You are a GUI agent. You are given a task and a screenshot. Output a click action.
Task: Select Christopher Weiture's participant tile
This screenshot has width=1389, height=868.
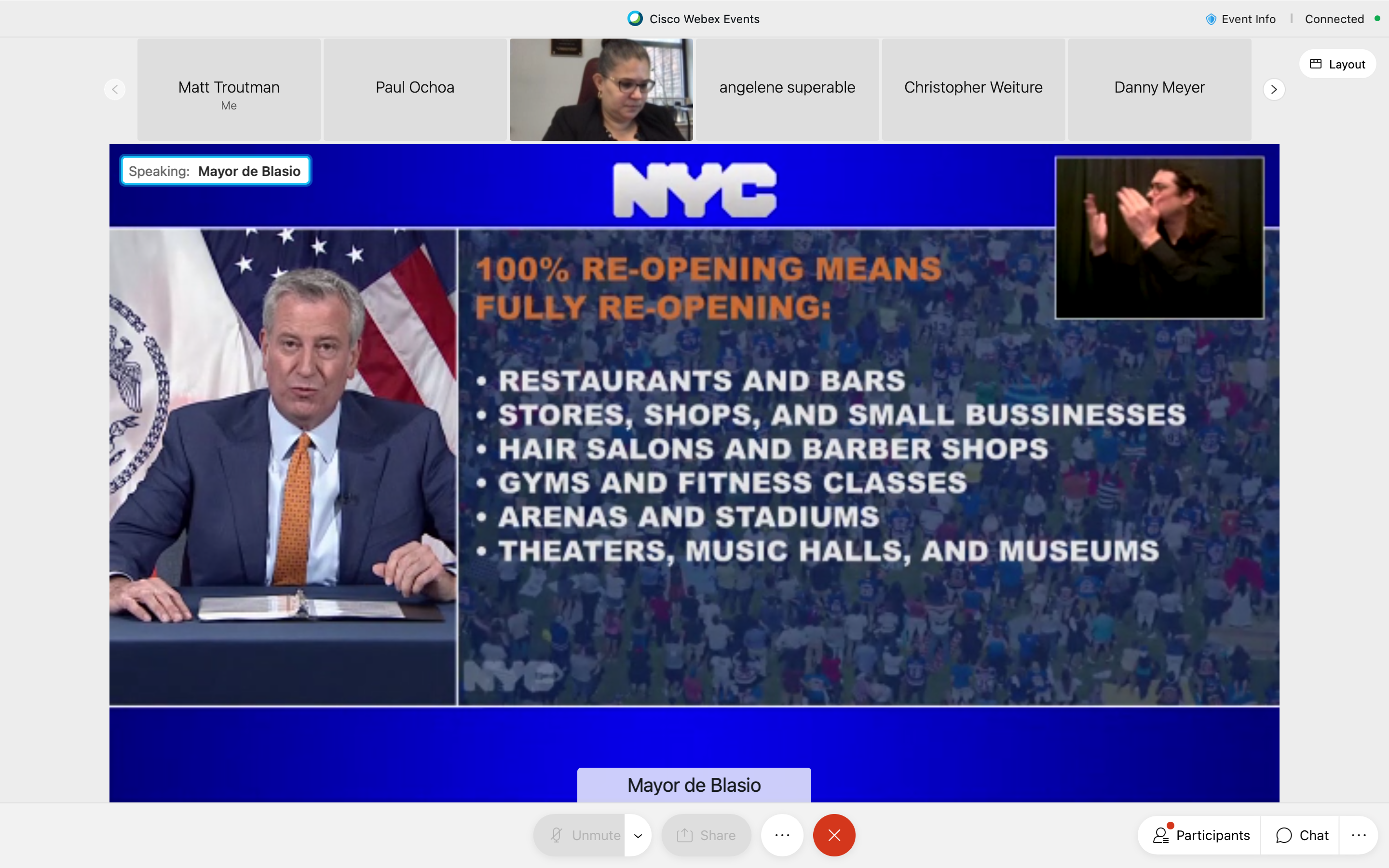click(973, 90)
